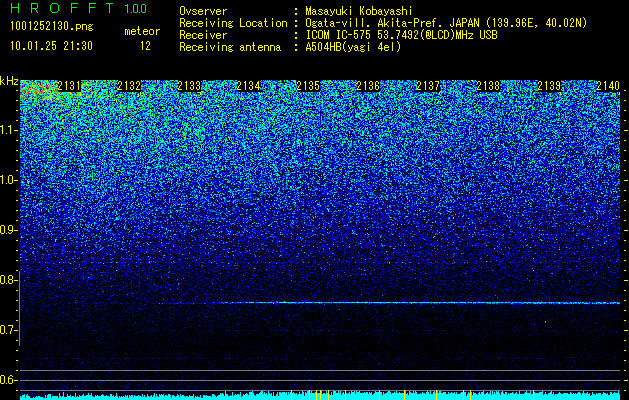The height and width of the screenshot is (400, 629).
Task: Click the 0.7 frequency axis value
Action: click(9, 330)
